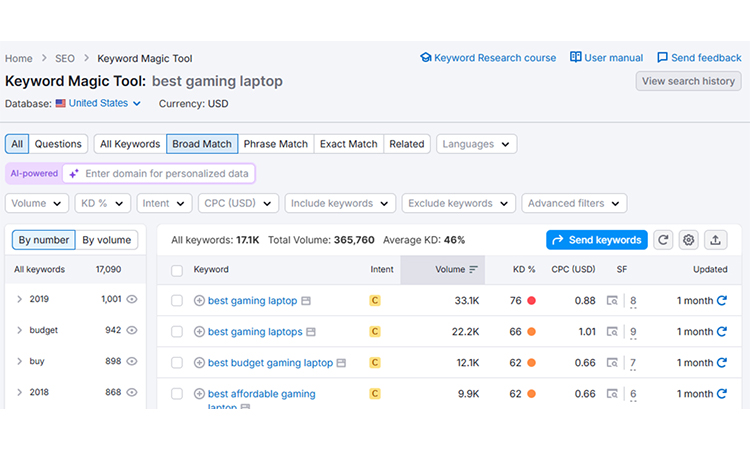The width and height of the screenshot is (750, 450).
Task: Switch to the Phrase Match tab
Action: tap(275, 144)
